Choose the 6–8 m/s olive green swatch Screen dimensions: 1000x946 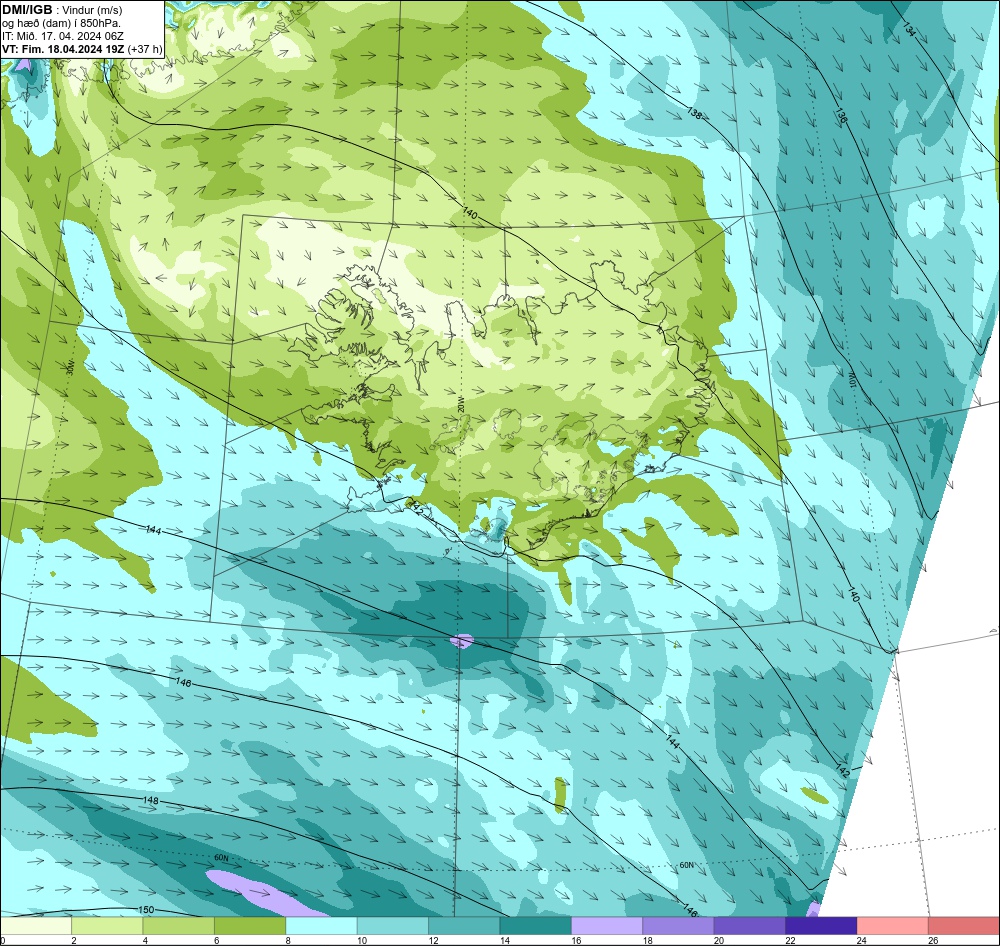(x=250, y=926)
